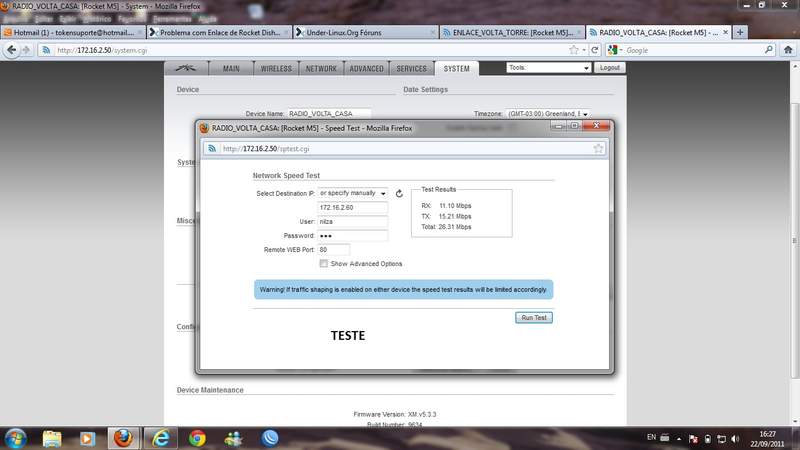Switch to ENLACE_VOLTA_TORRE tab
The width and height of the screenshot is (800, 450).
pos(512,32)
